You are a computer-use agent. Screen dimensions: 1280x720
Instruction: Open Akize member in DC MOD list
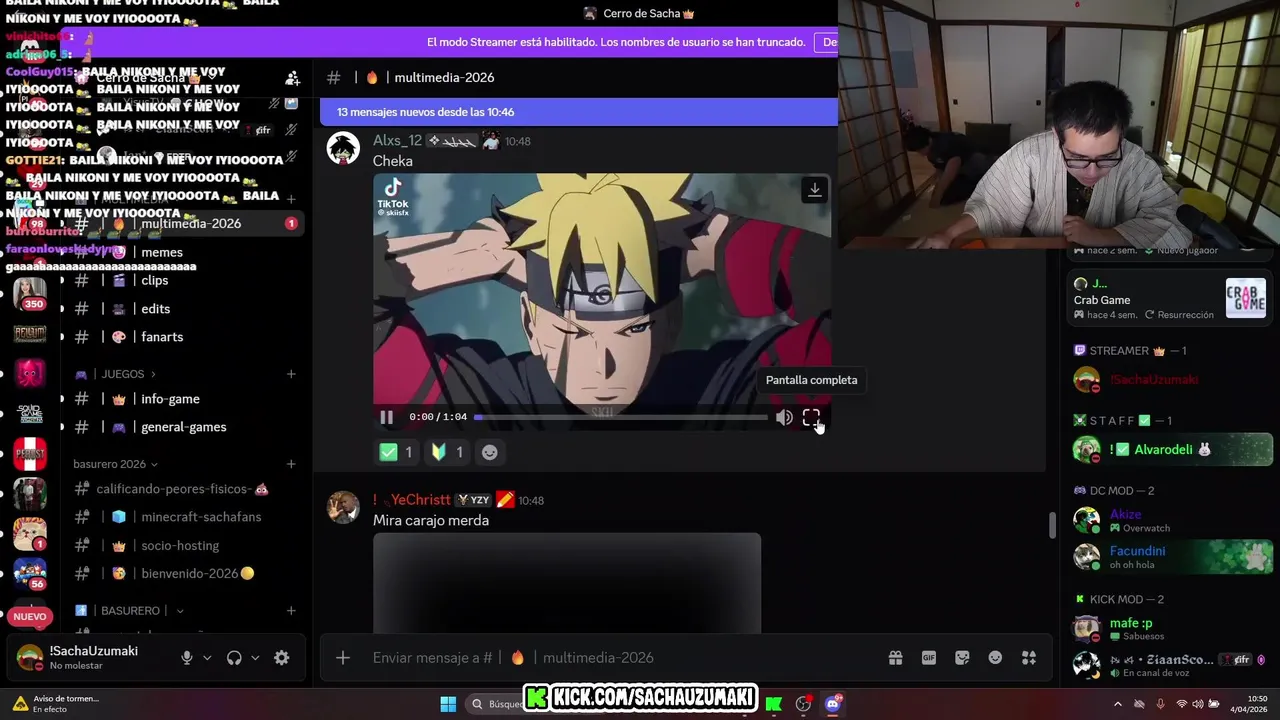coord(1171,520)
